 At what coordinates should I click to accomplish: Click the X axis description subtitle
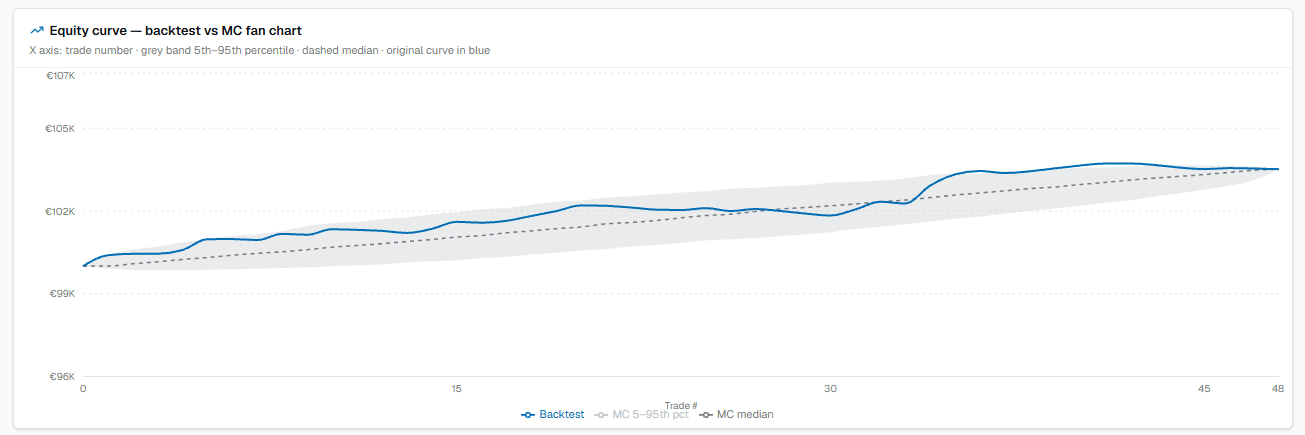pos(260,50)
